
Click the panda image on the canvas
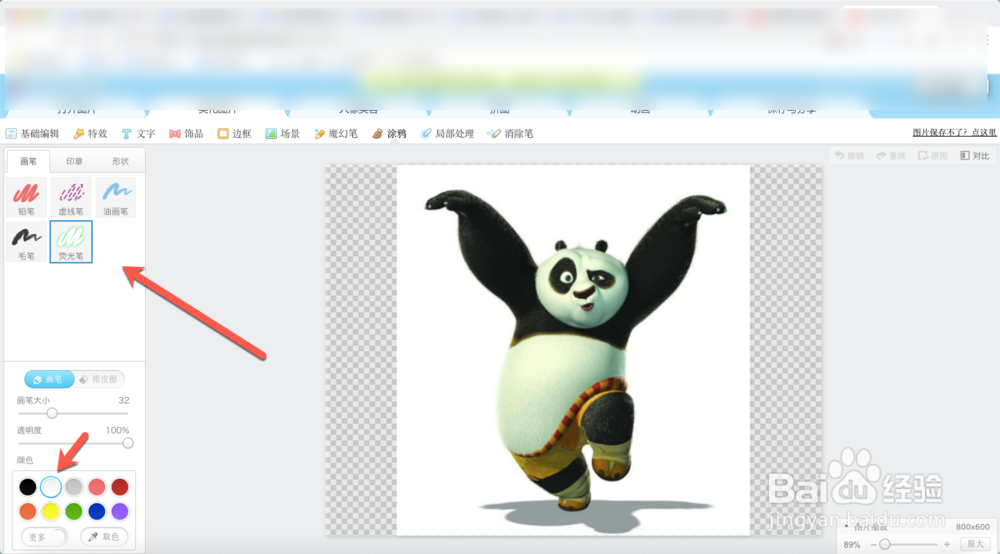(x=573, y=351)
